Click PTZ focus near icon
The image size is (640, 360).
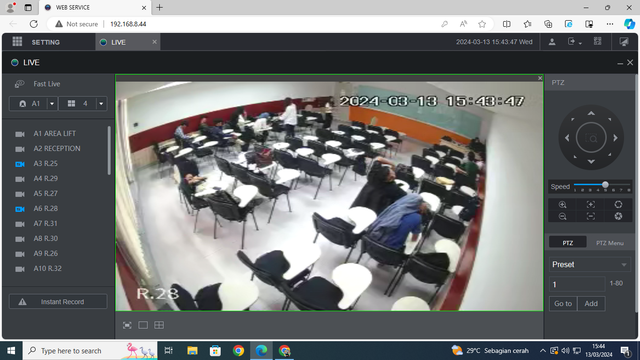[x=591, y=204]
